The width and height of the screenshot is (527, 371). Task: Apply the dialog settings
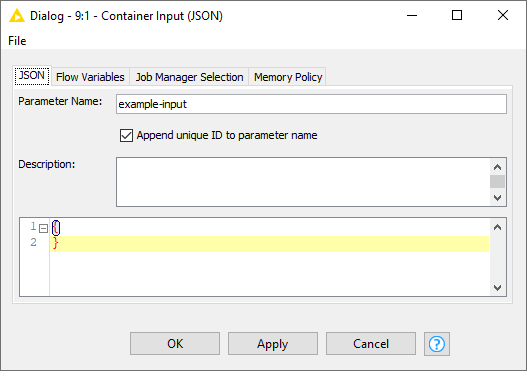pyautogui.click(x=273, y=343)
